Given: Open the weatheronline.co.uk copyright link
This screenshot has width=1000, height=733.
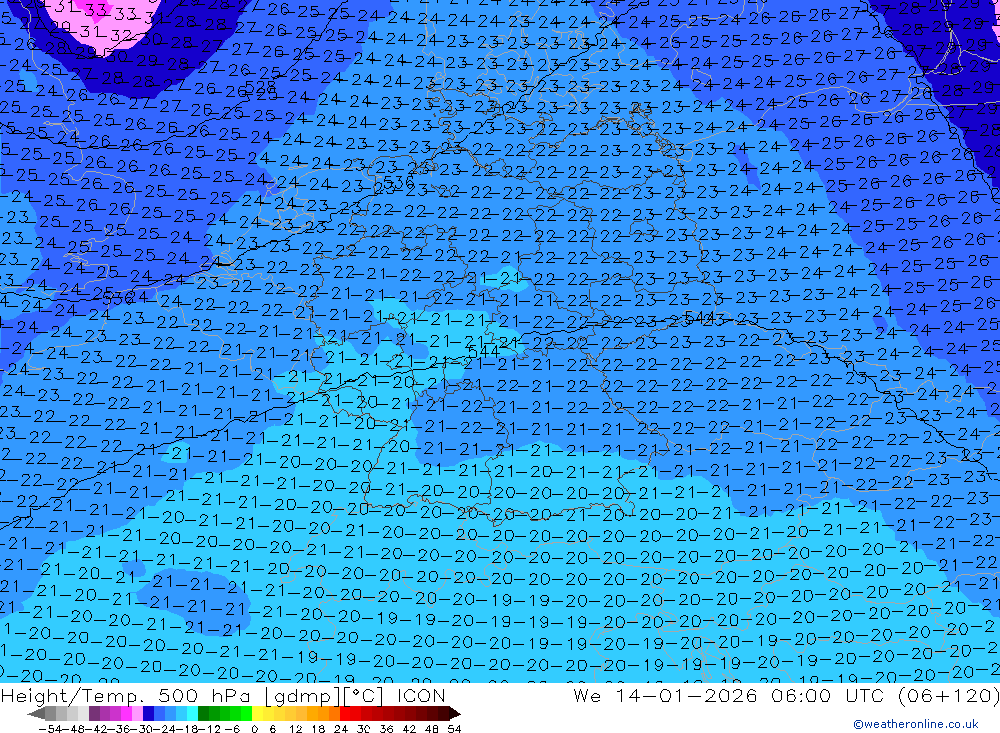Looking at the screenshot, I should (916, 723).
